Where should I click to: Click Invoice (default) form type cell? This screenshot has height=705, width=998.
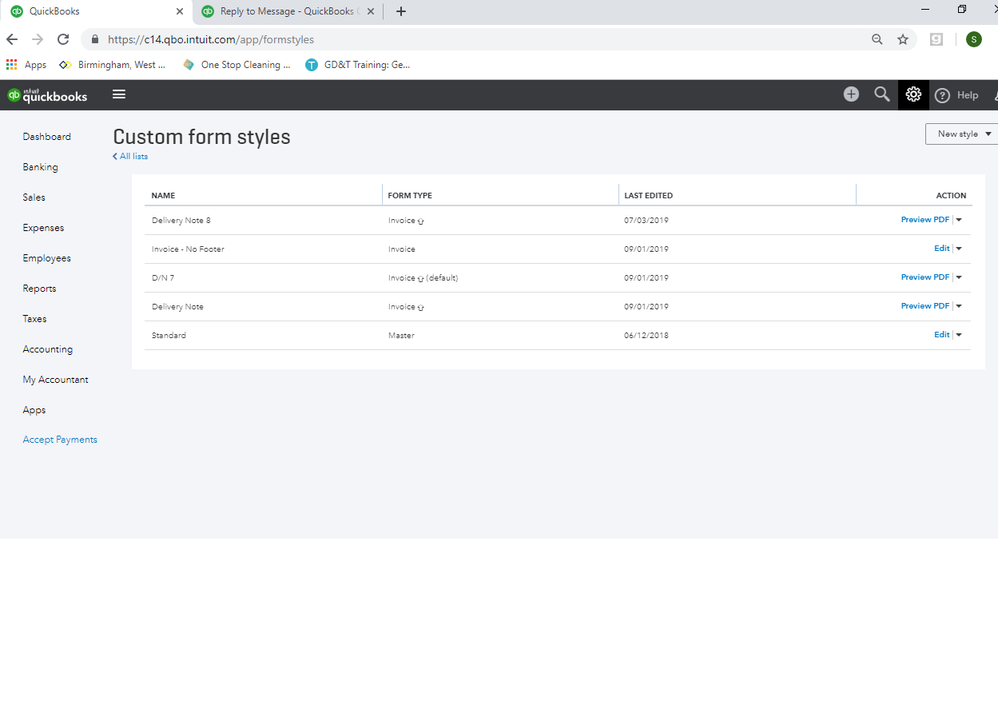coord(423,277)
